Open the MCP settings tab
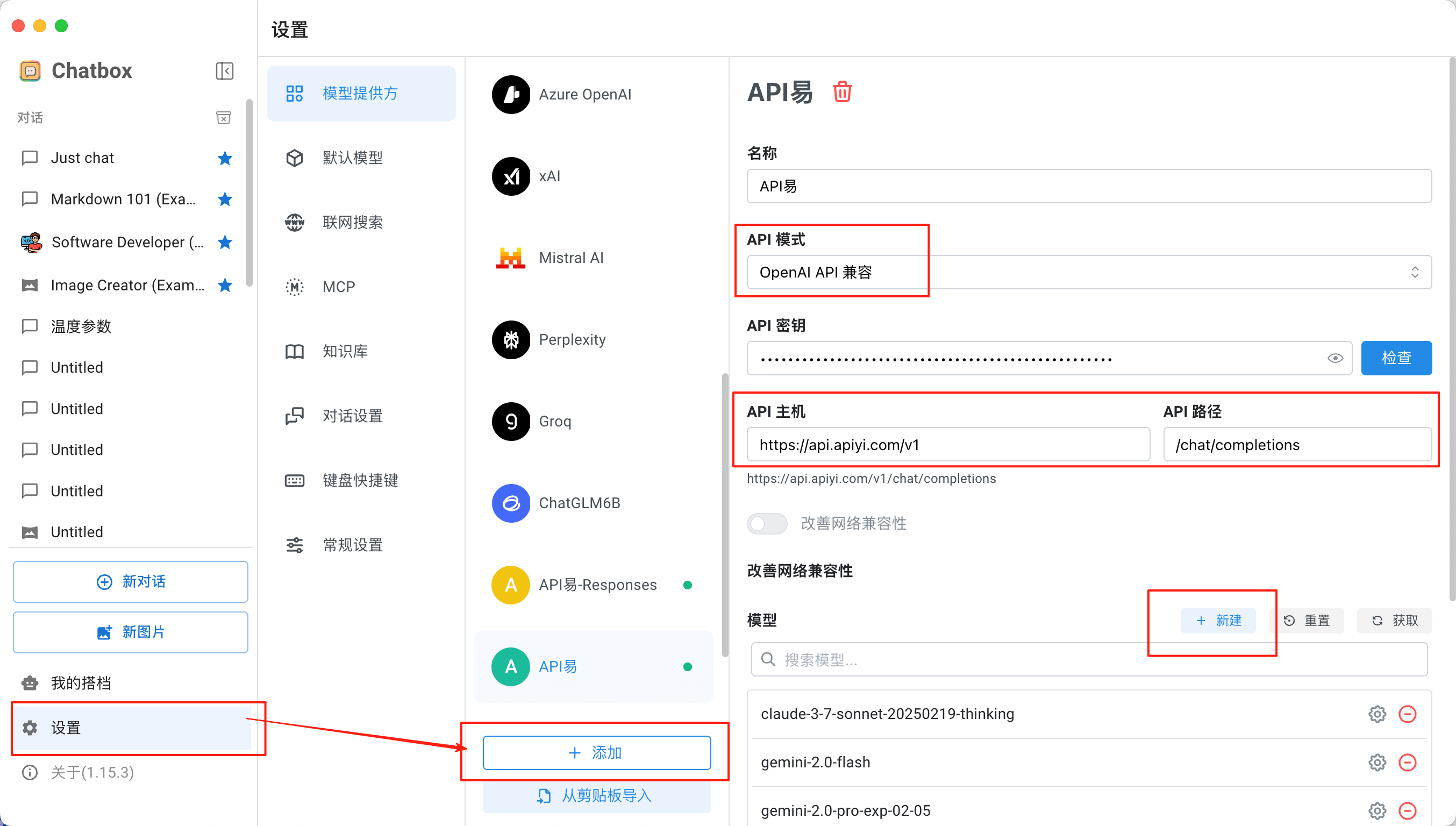Screen dimensions: 1456x826 [339, 287]
